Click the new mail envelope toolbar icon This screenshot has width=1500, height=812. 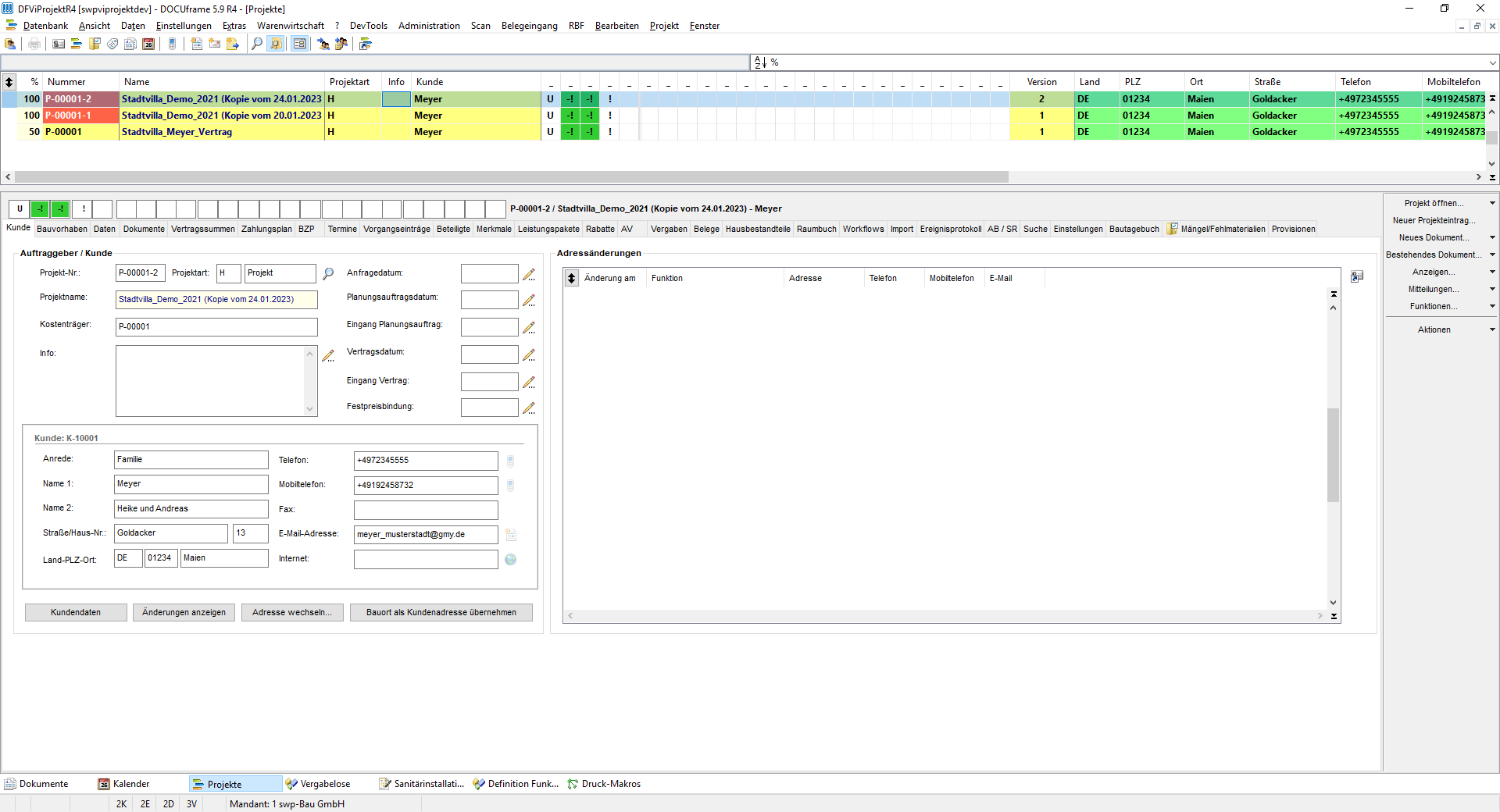coord(215,44)
